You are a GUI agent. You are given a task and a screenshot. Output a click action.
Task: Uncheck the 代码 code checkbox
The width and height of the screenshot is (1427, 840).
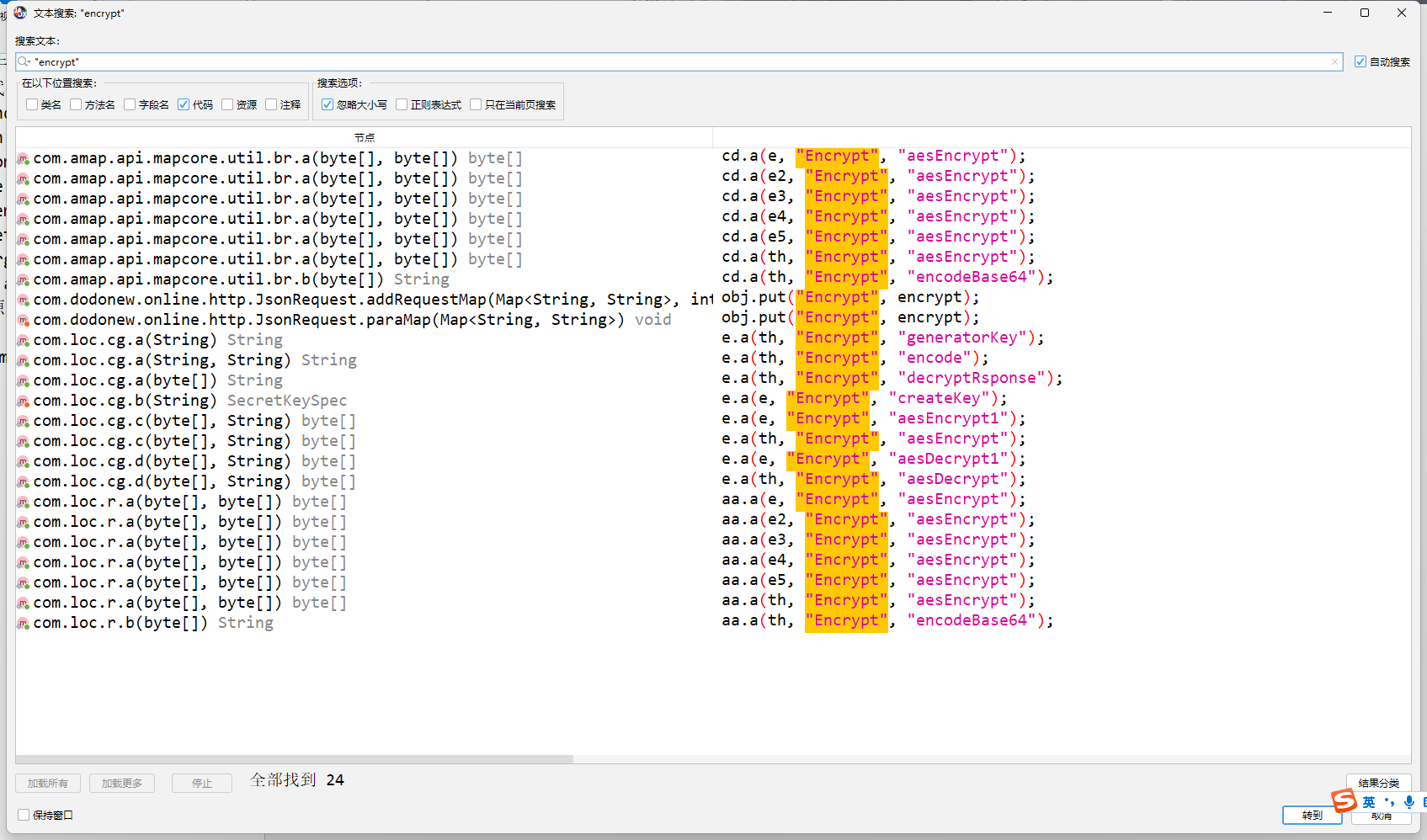click(x=184, y=104)
